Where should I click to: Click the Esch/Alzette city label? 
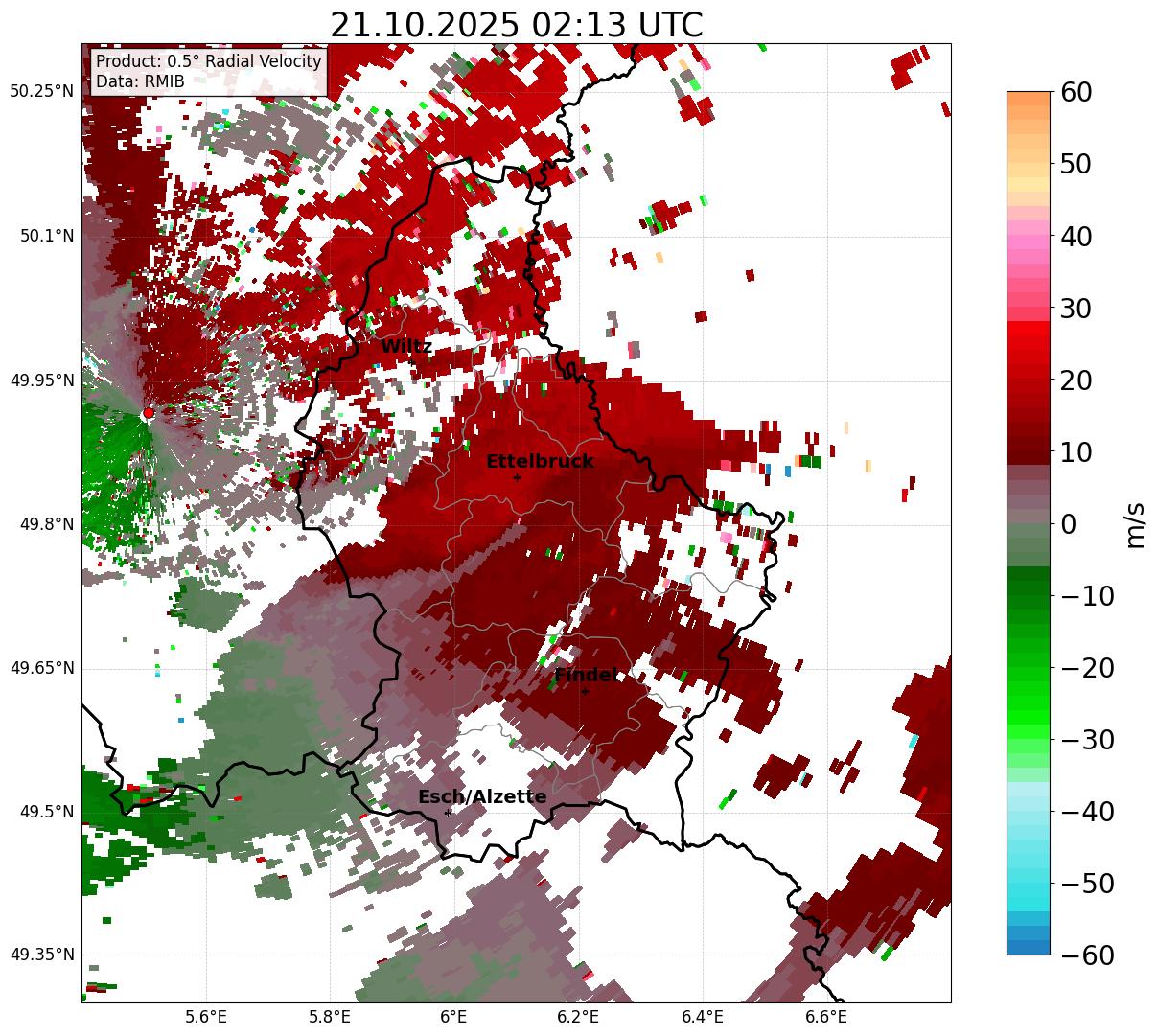pos(482,796)
